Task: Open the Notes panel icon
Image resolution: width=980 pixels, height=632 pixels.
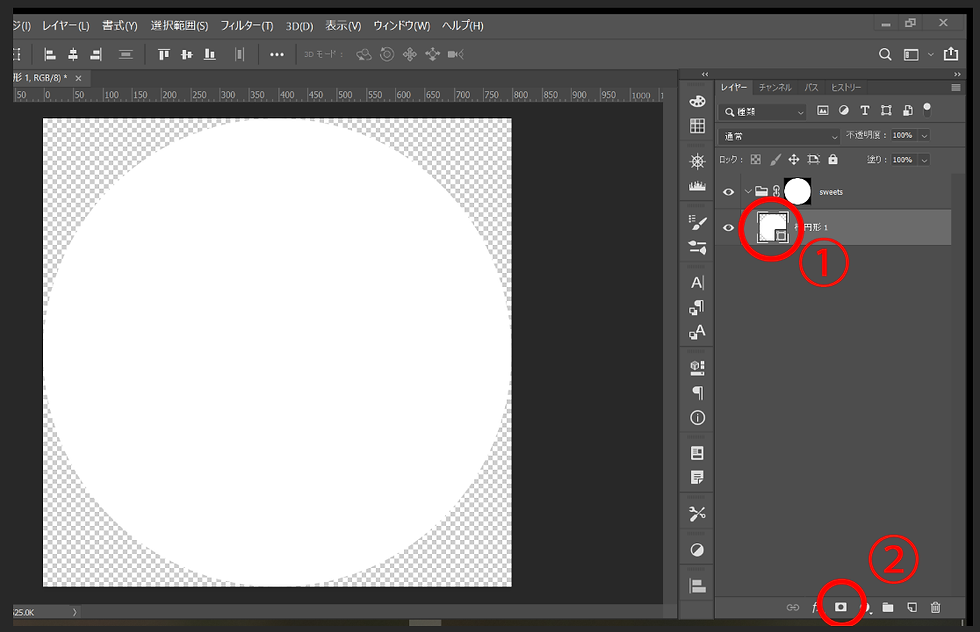Action: 697,478
